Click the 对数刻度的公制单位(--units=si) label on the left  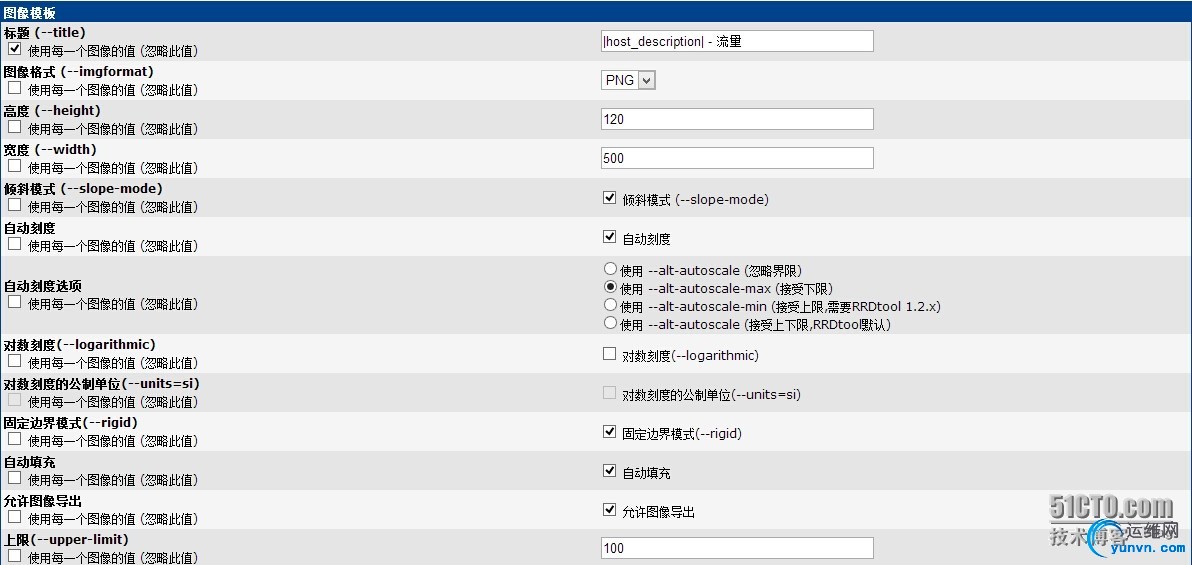click(102, 383)
